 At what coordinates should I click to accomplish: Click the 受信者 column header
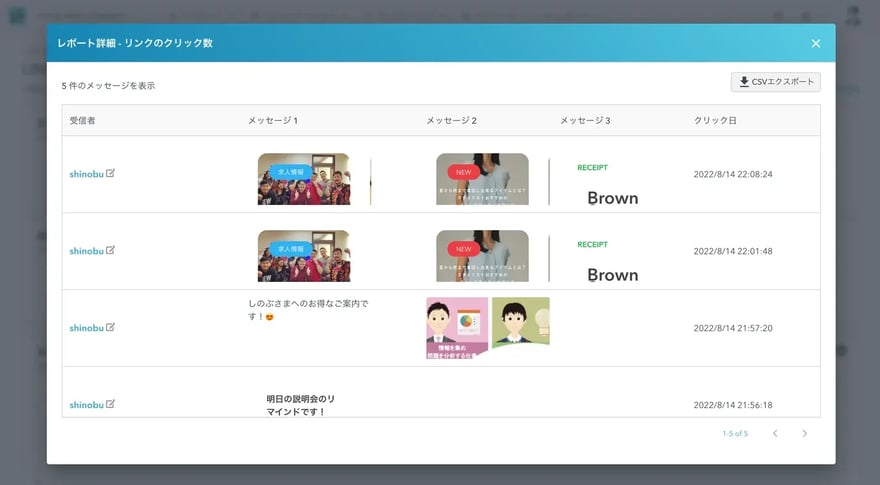[x=83, y=121]
